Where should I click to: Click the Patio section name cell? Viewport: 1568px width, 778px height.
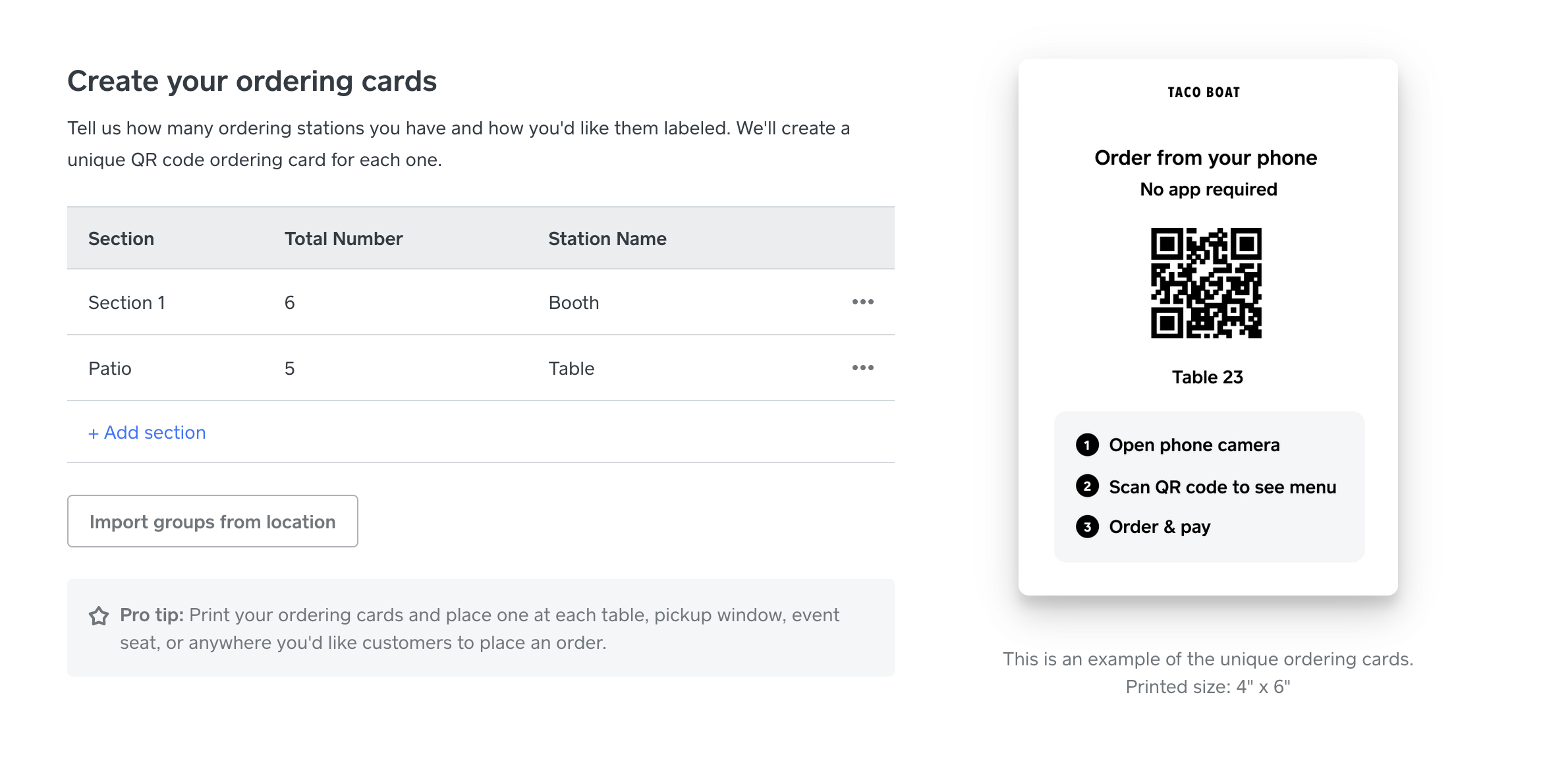[110, 368]
